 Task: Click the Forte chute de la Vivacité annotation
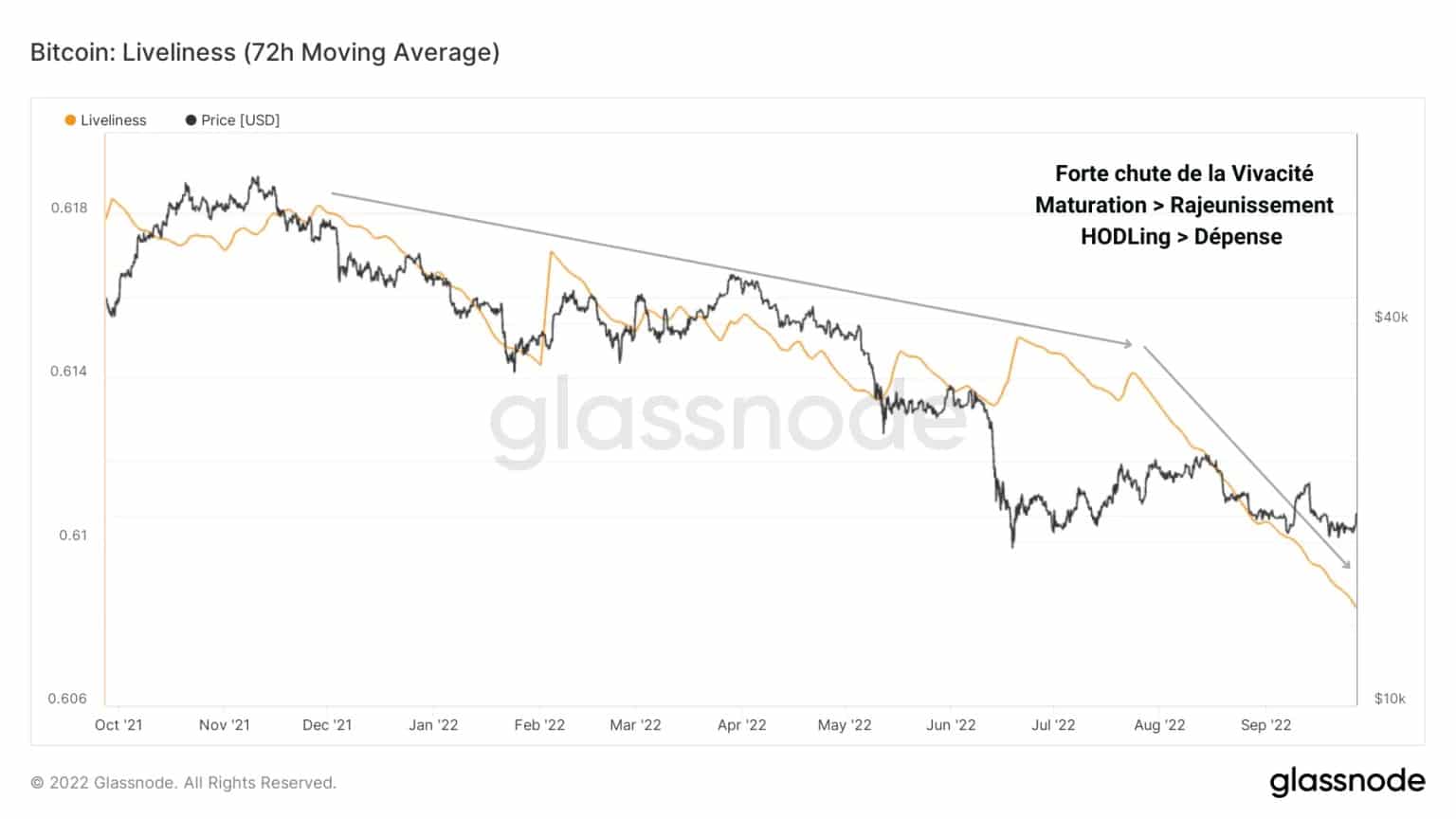[x=1184, y=173]
